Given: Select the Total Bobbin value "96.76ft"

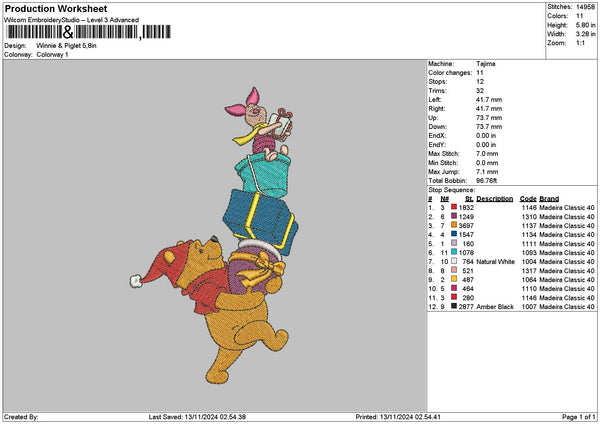Looking at the screenshot, I should (x=486, y=181).
